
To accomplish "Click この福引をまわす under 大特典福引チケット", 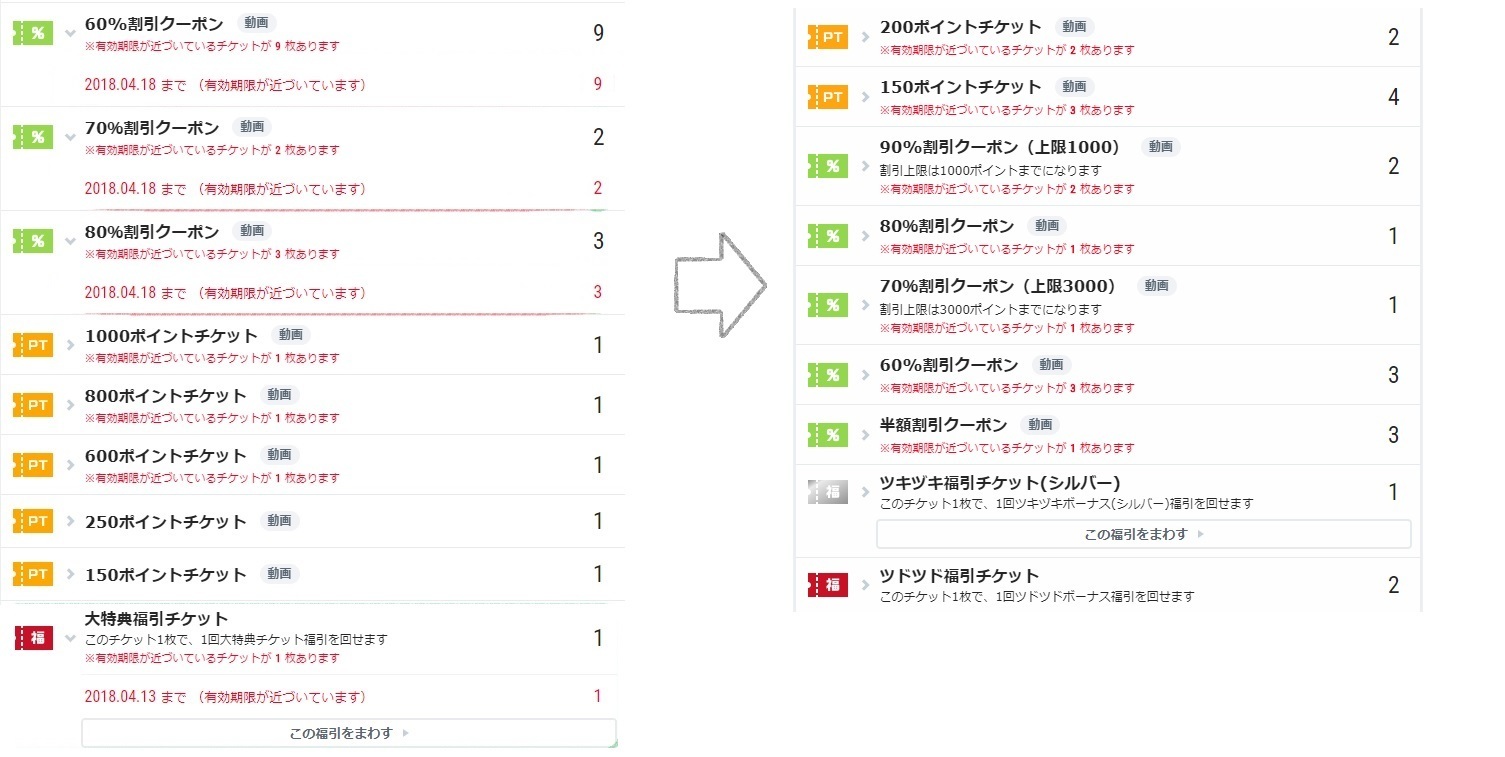I will click(349, 733).
